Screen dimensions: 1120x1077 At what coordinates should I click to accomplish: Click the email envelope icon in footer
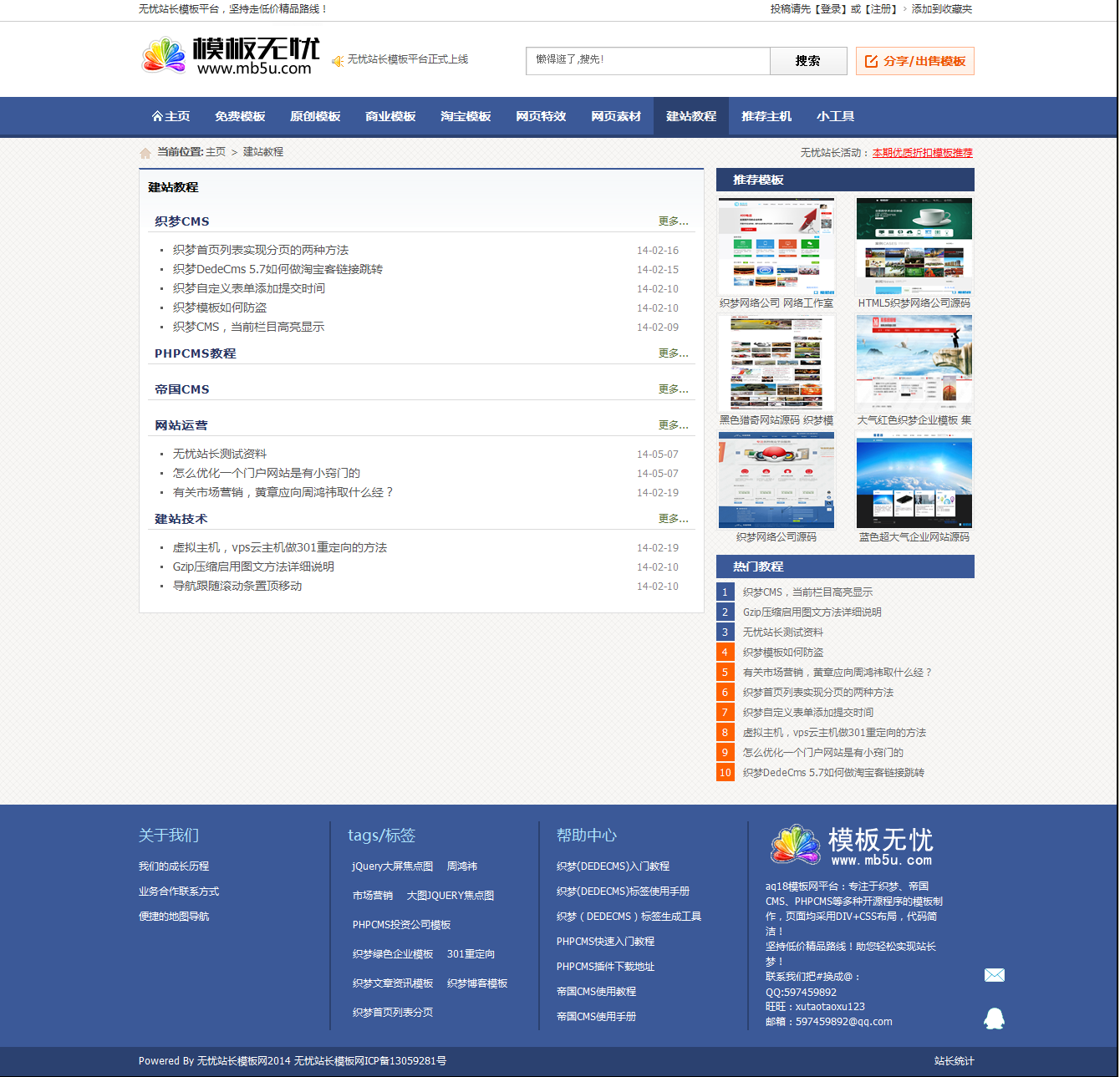tap(994, 975)
